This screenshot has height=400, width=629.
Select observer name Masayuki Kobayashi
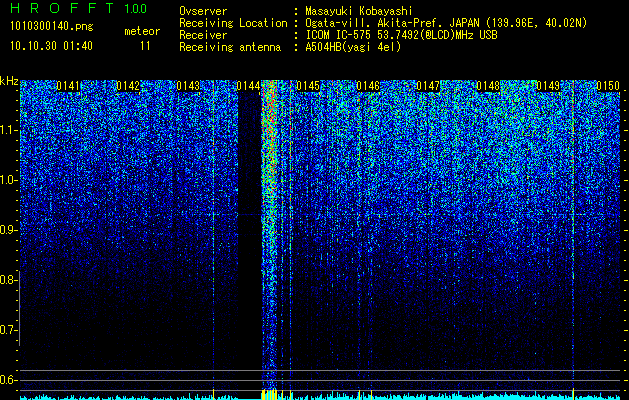coord(359,11)
